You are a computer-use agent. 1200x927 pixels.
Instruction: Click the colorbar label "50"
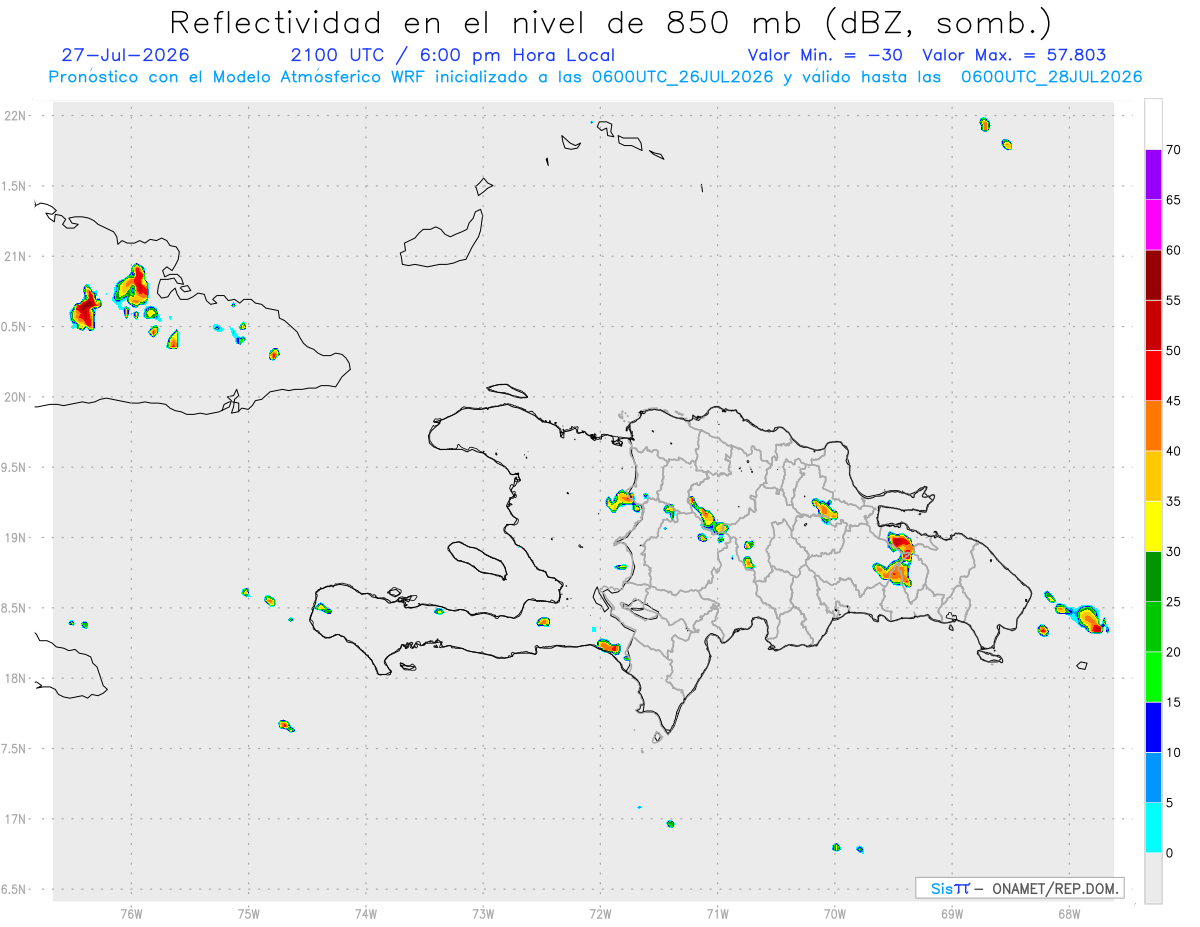[x=1173, y=351]
